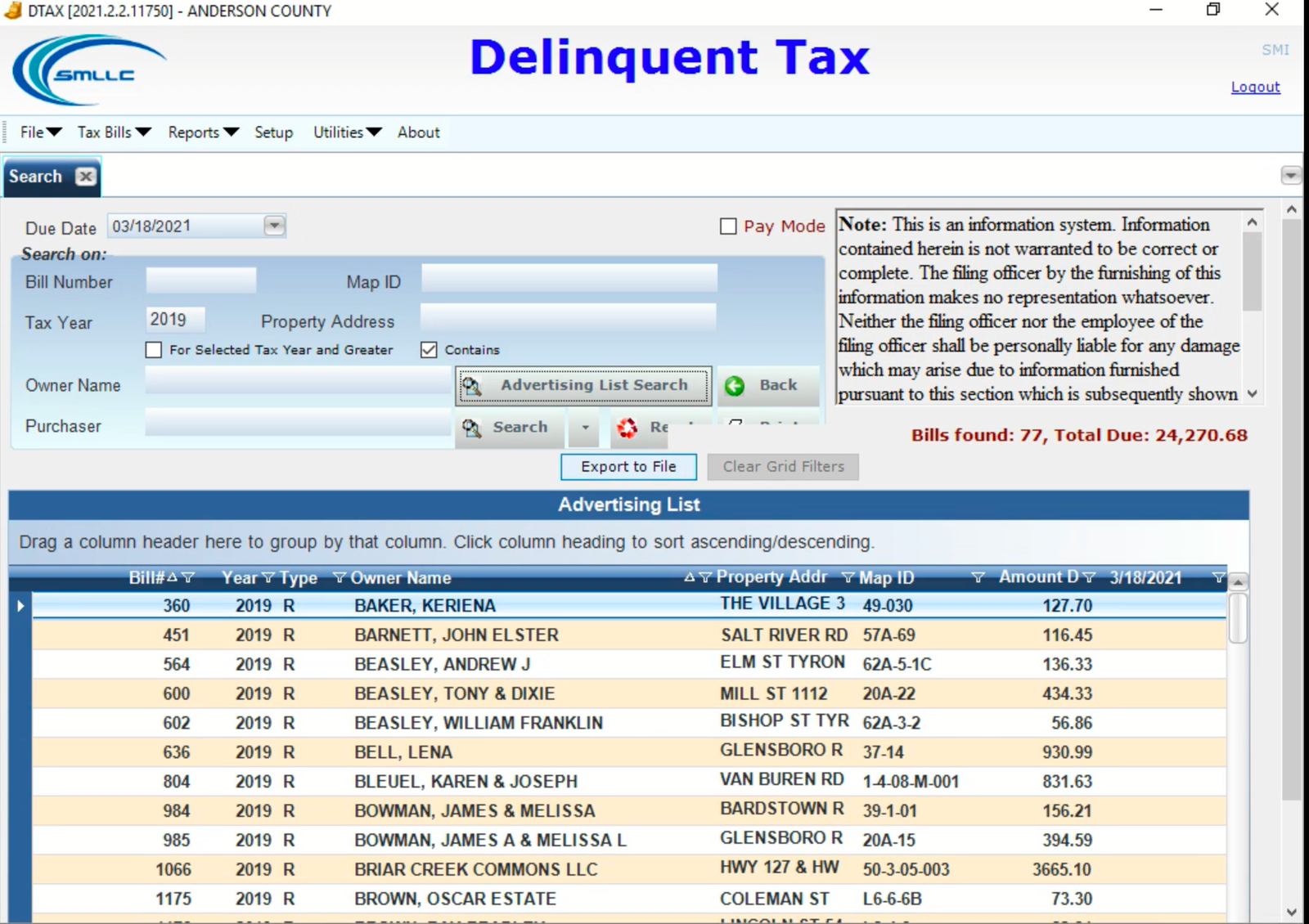Click the 3/18/2021 column filter funnel

click(1218, 578)
